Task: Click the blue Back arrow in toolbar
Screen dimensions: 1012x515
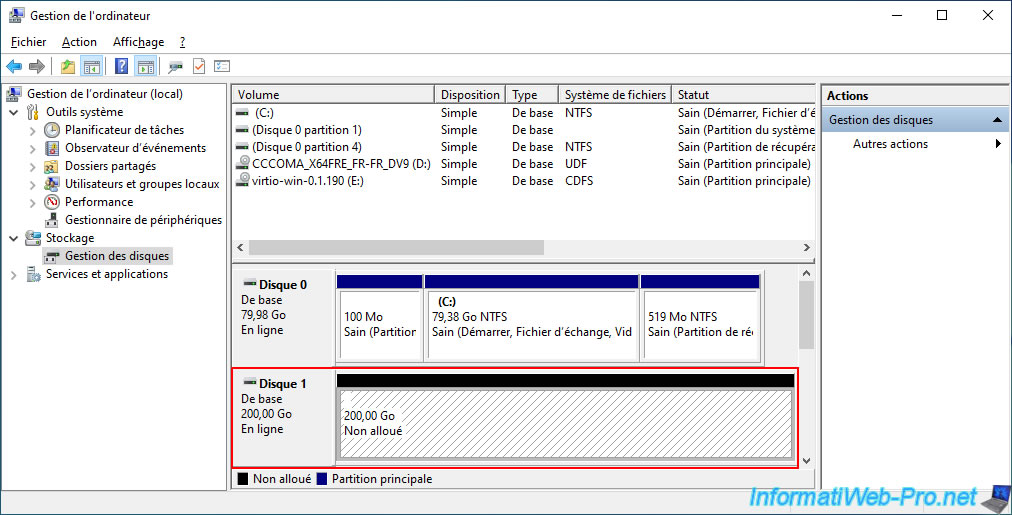Action: point(14,66)
